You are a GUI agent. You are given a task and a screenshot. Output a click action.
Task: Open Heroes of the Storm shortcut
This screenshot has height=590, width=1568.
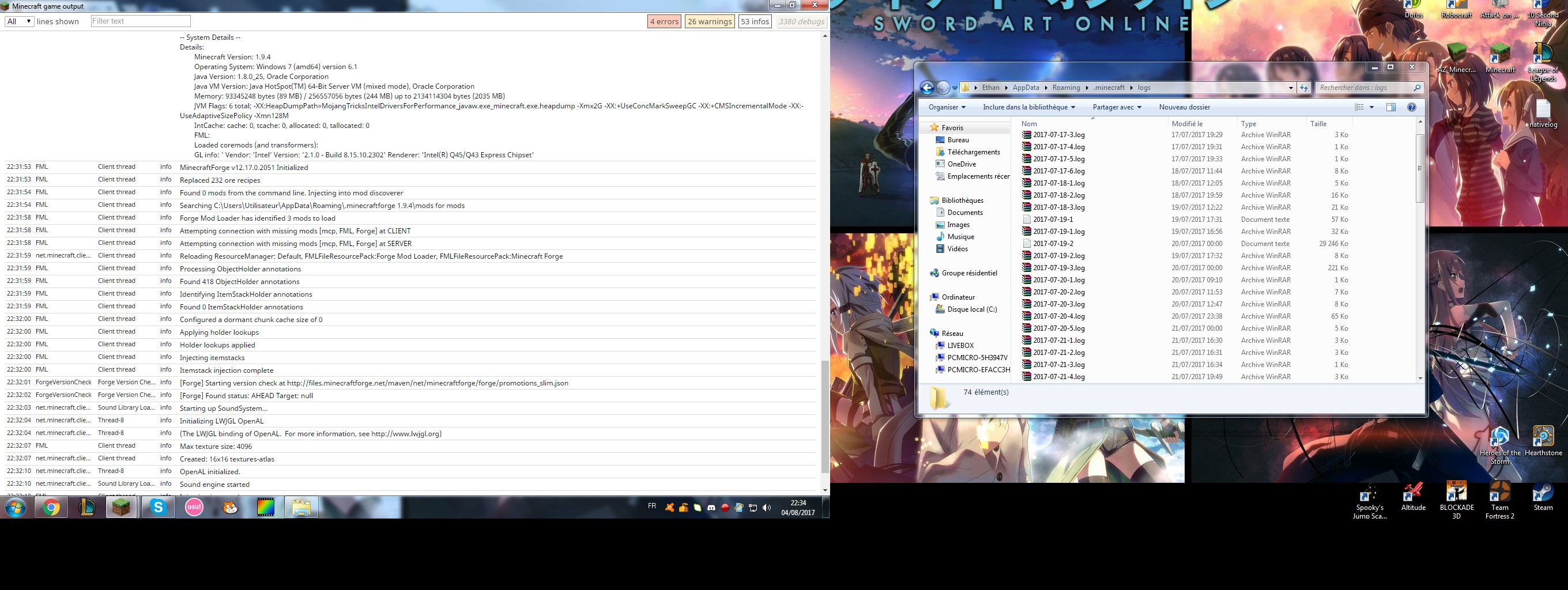pos(1500,446)
